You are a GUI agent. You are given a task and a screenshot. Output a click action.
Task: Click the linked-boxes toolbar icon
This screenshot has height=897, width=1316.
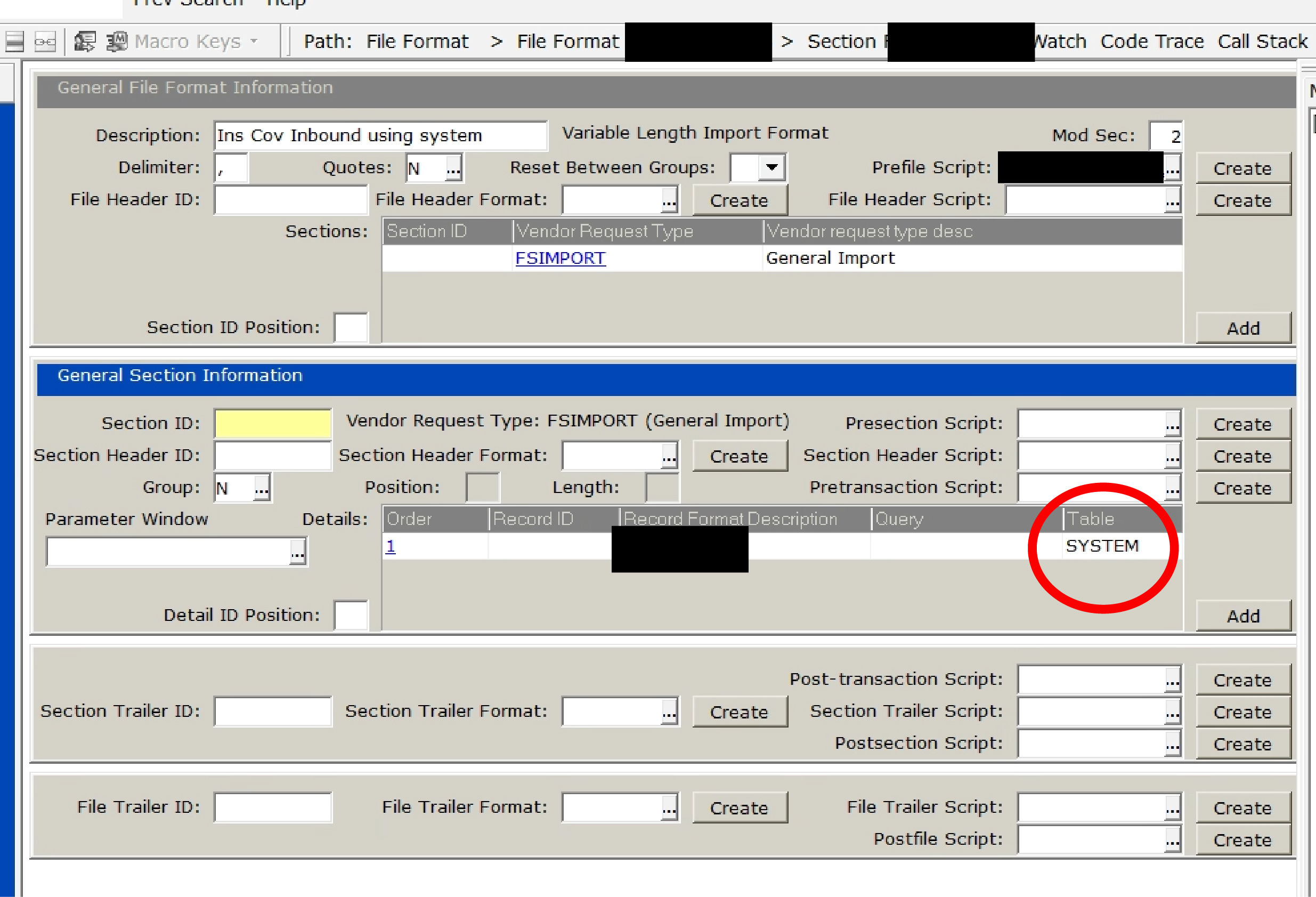45,42
